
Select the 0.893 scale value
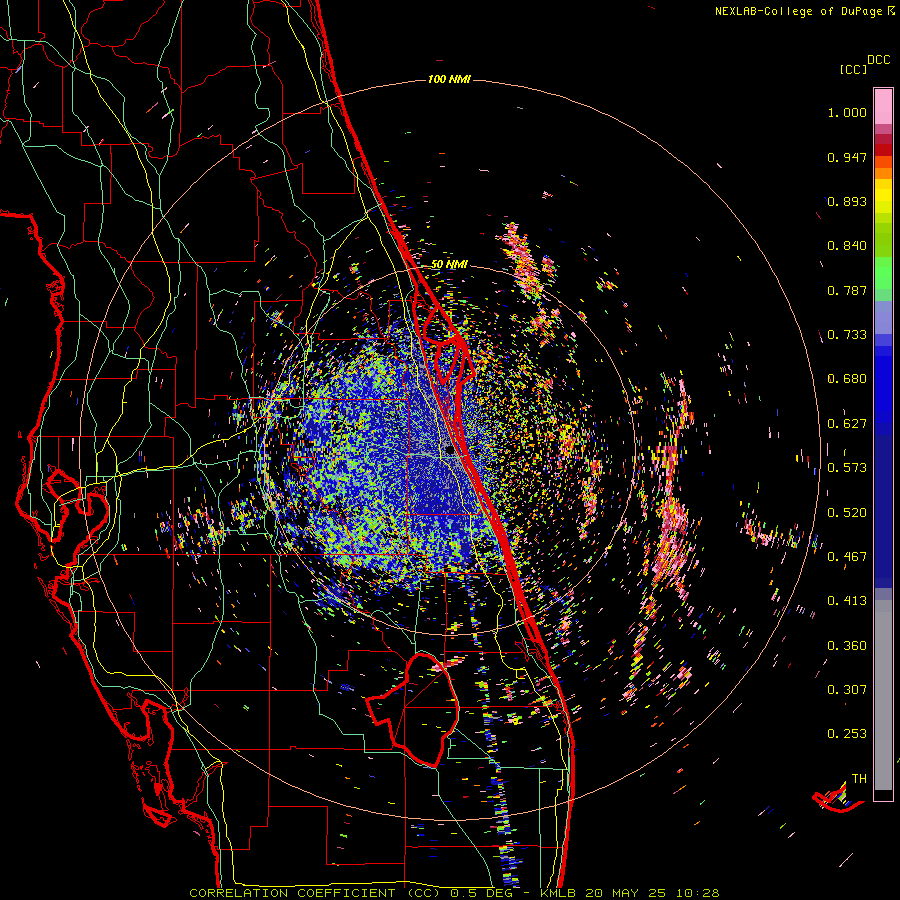point(847,201)
